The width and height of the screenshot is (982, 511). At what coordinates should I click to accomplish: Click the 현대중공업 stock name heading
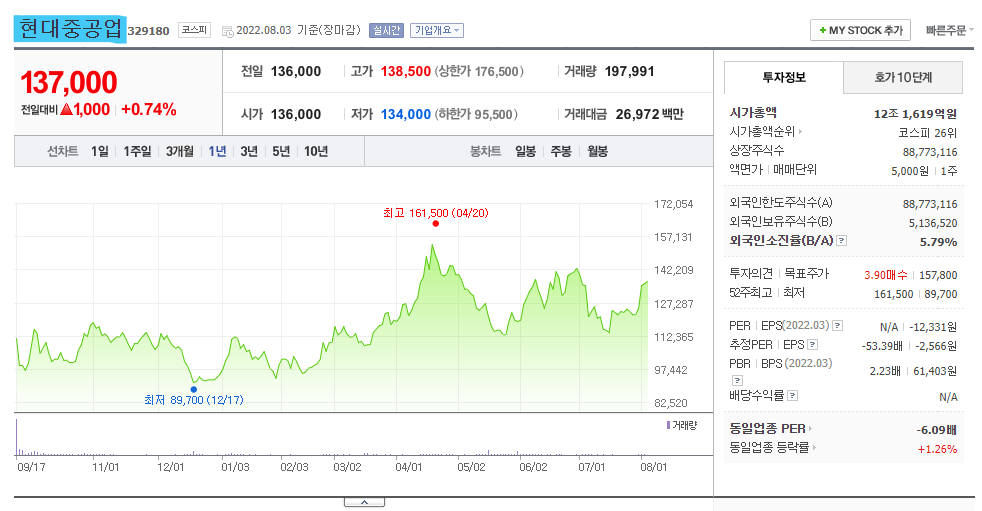70,29
